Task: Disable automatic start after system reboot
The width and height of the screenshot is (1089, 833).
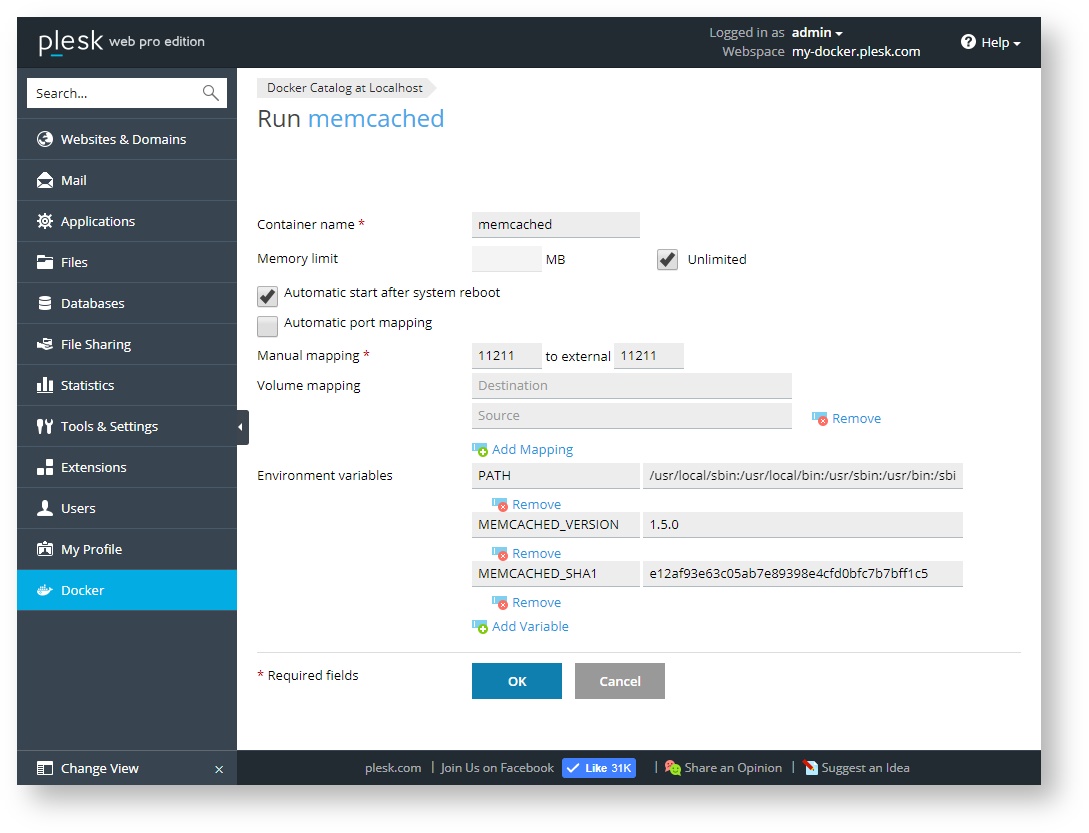Action: [267, 296]
